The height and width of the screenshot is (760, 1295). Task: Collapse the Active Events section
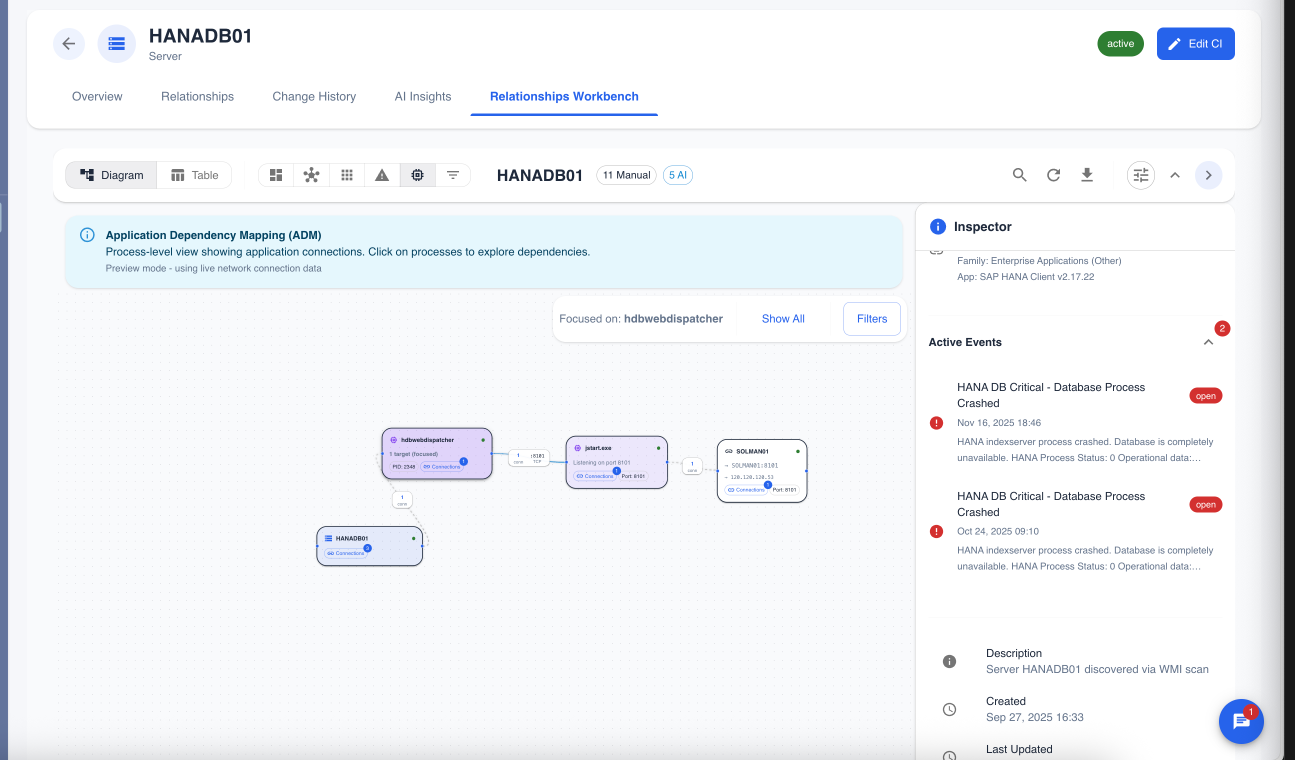click(1208, 341)
